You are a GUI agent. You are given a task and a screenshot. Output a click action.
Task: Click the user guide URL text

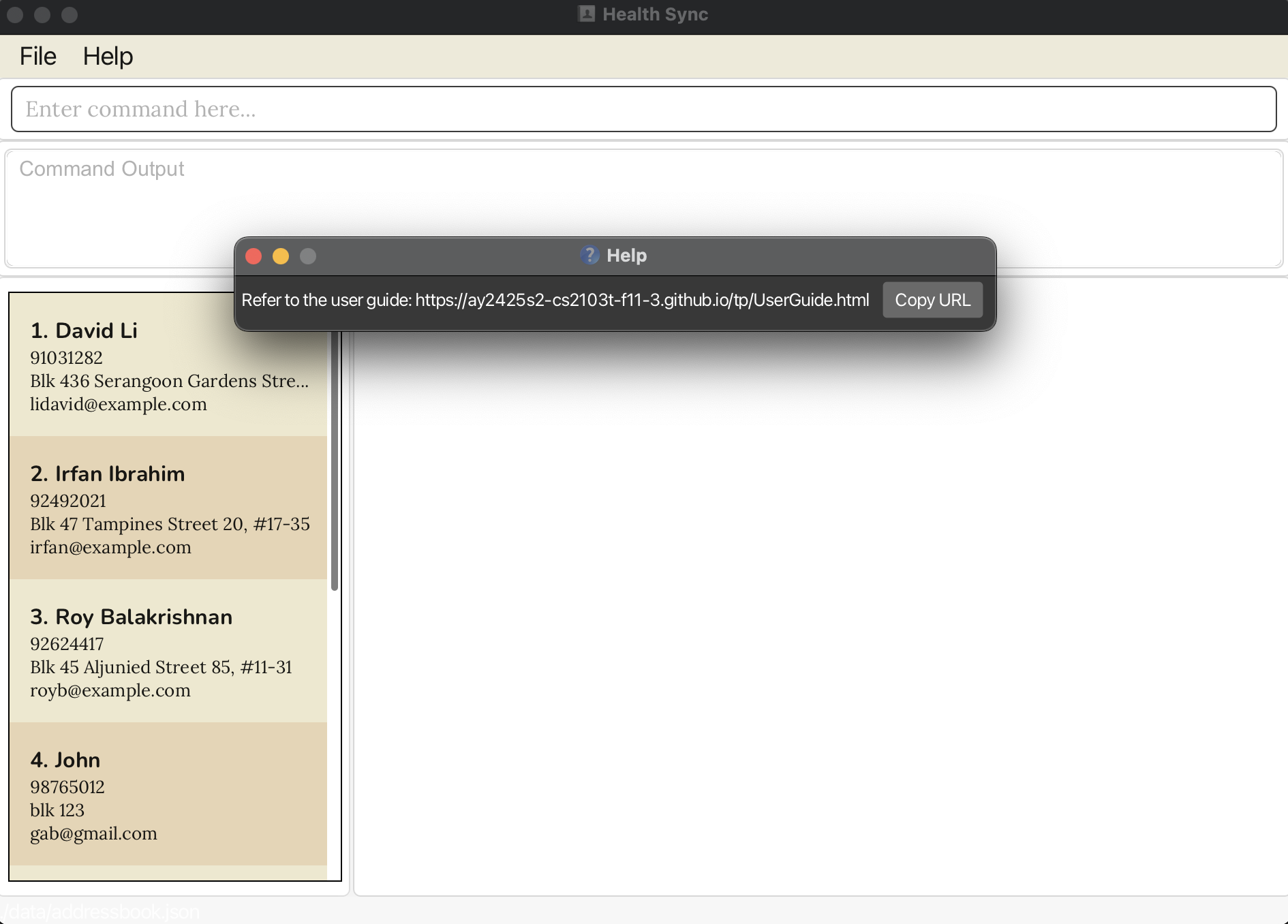[x=641, y=300]
